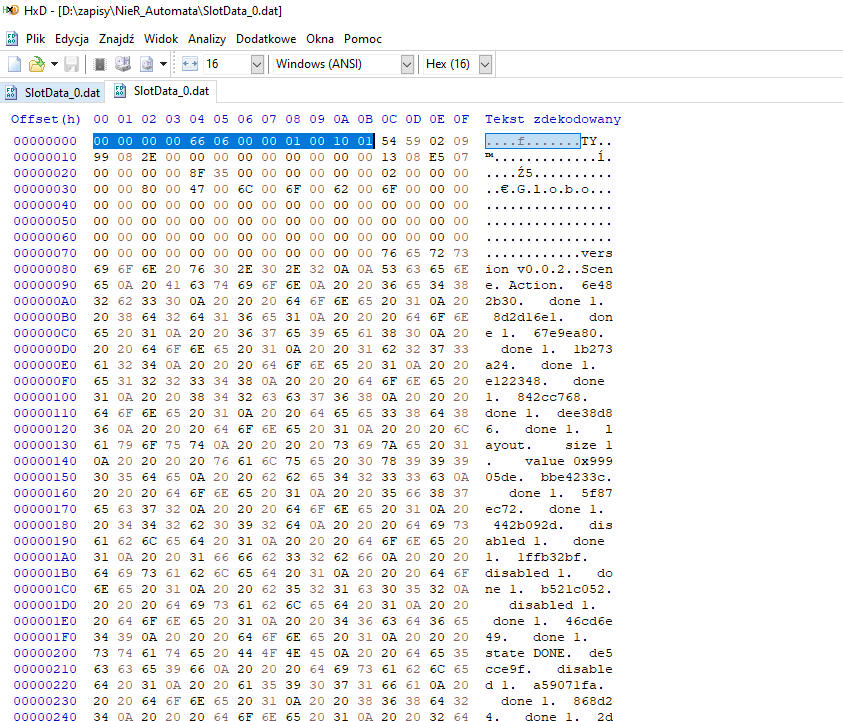This screenshot has width=843, height=721.
Task: Click the Tekst zdekodowany column header
Action: [553, 119]
